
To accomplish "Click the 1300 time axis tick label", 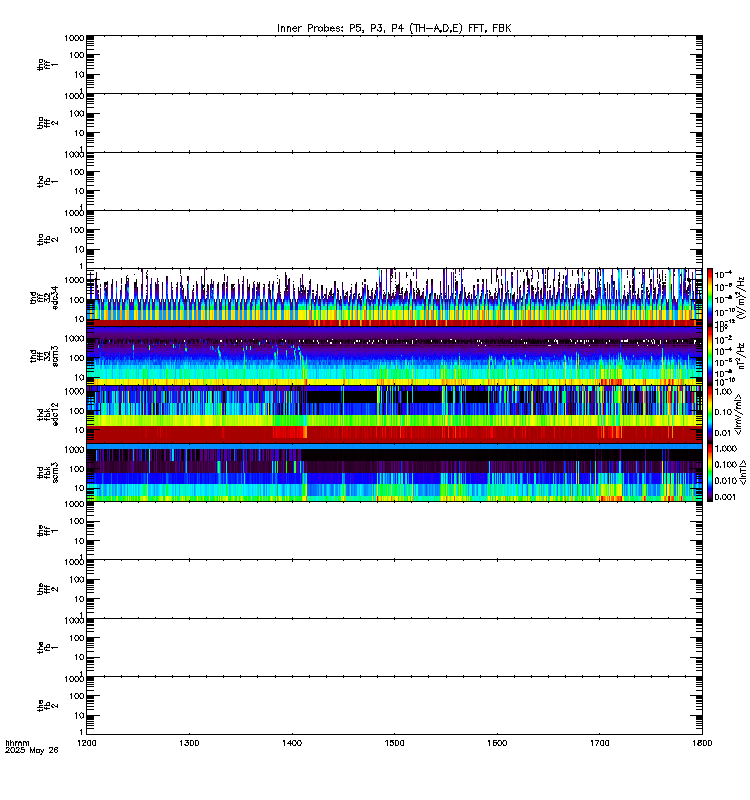I will [189, 743].
